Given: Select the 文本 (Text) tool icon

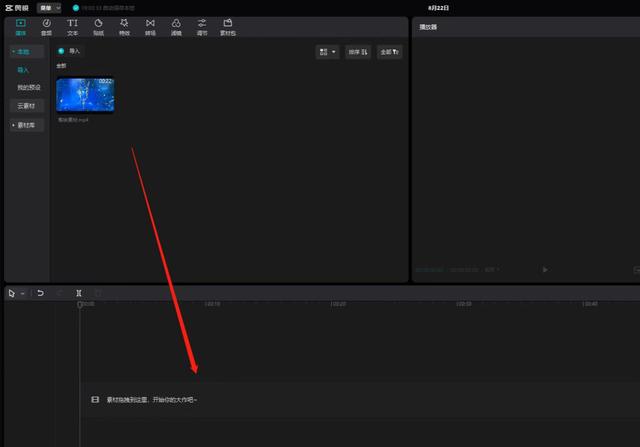Looking at the screenshot, I should [x=72, y=26].
